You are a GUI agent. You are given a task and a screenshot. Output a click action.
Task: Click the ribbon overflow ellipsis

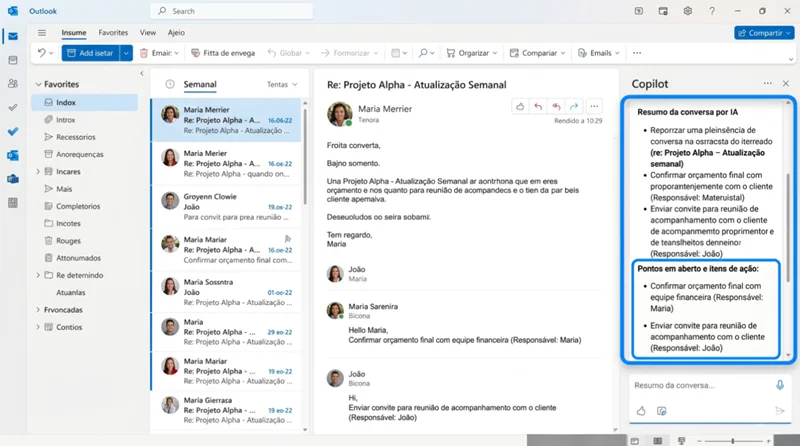click(x=637, y=53)
